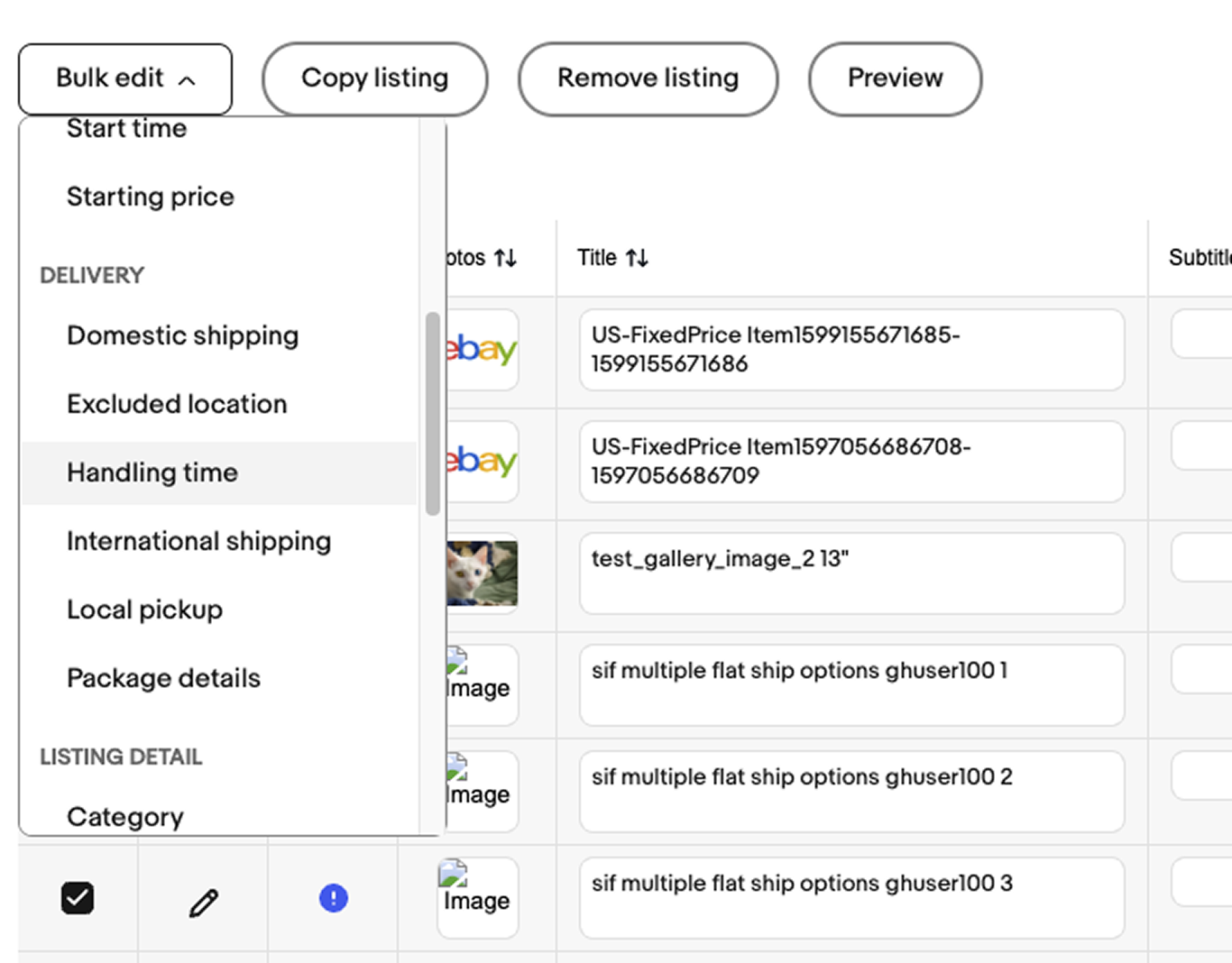
Task: Click Subtitle field for Item1599155671685 row
Action: 1201,334
